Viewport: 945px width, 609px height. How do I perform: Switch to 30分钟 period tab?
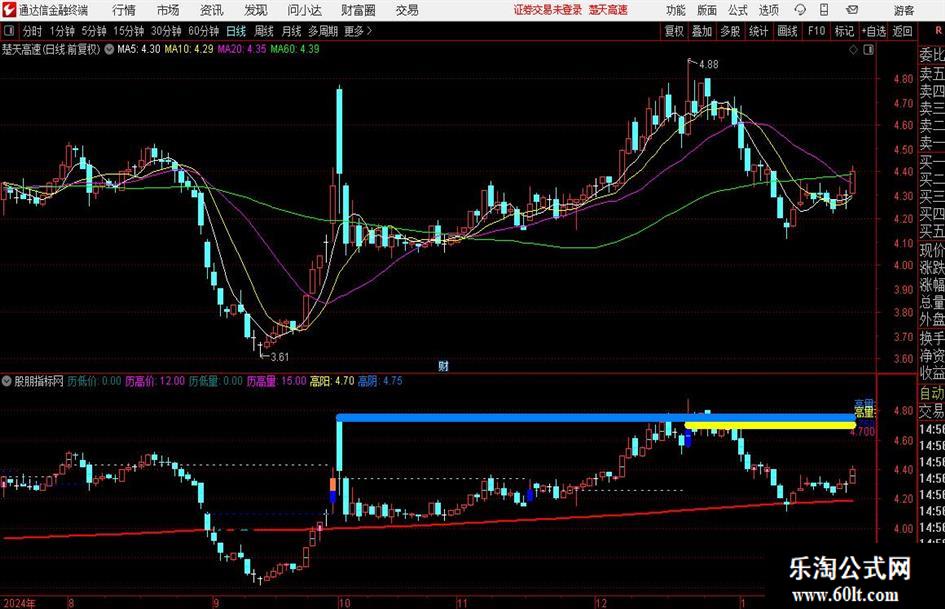point(166,31)
